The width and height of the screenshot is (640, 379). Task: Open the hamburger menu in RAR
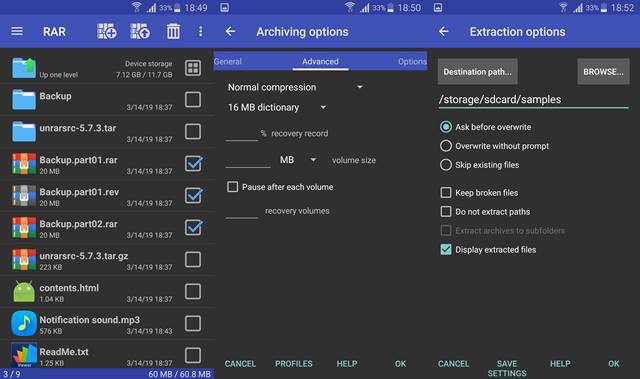pyautogui.click(x=17, y=31)
